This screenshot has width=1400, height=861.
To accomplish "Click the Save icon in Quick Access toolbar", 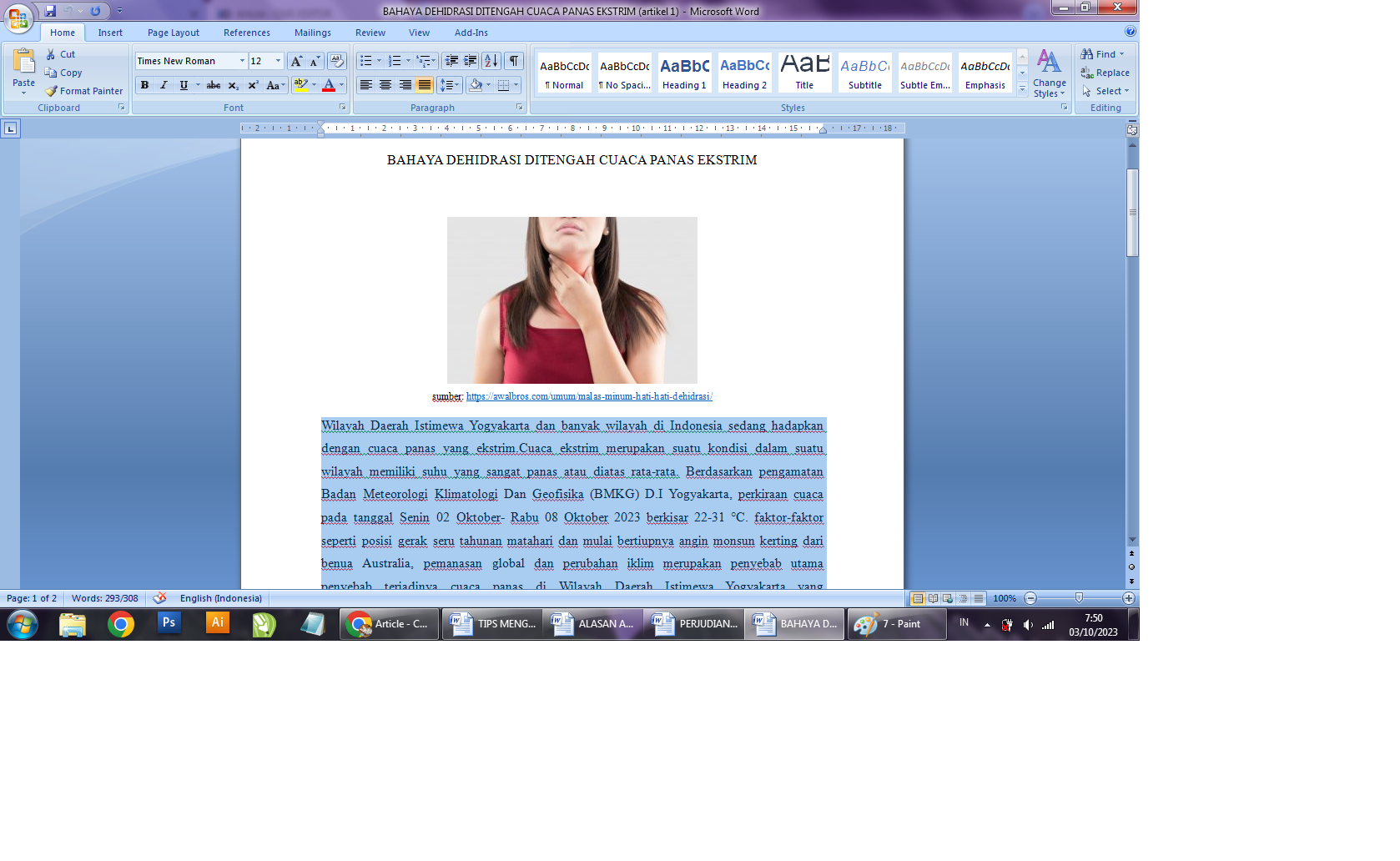I will pos(50,11).
